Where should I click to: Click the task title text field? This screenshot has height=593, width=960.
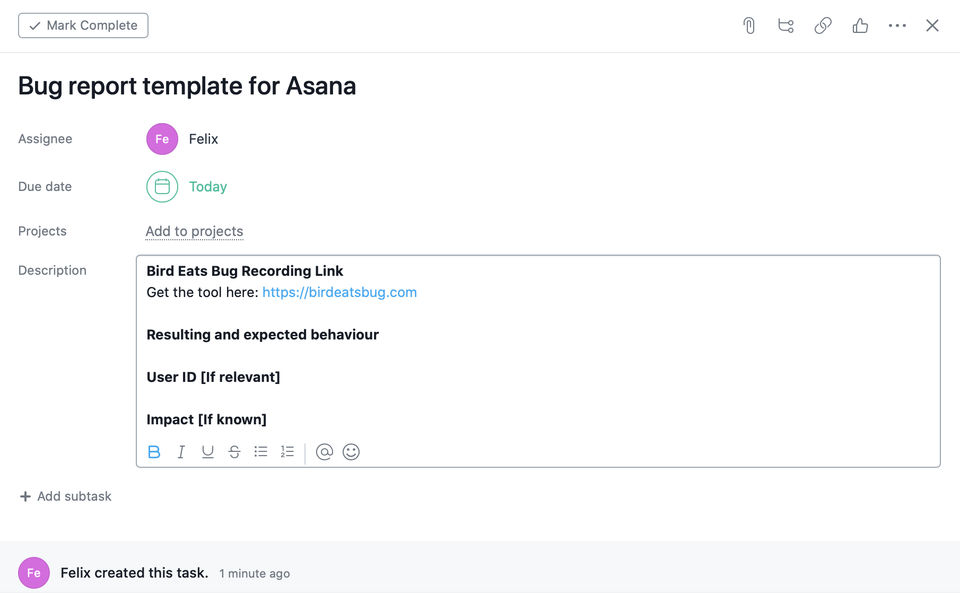[x=187, y=86]
